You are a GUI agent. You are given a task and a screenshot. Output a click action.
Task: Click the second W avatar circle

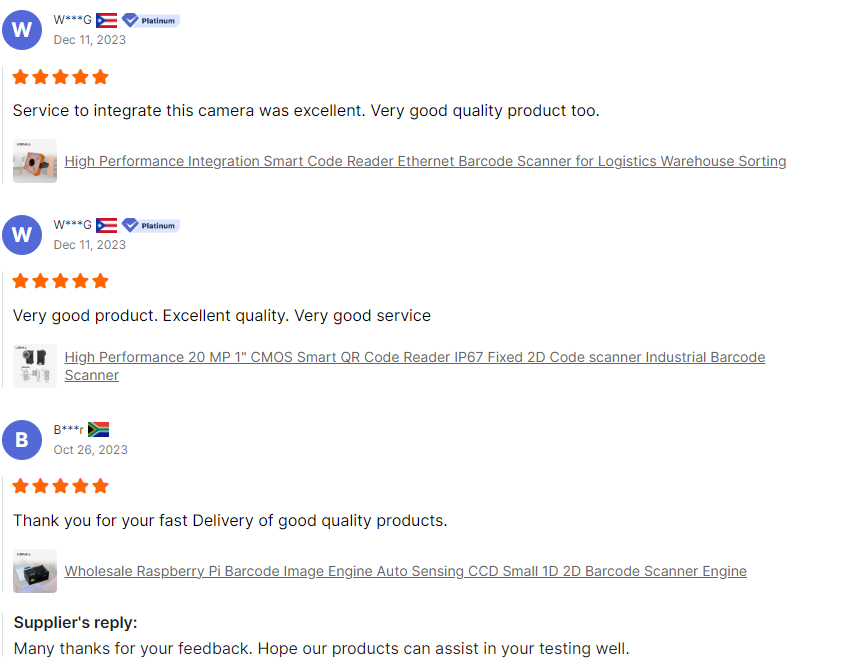pyautogui.click(x=22, y=235)
